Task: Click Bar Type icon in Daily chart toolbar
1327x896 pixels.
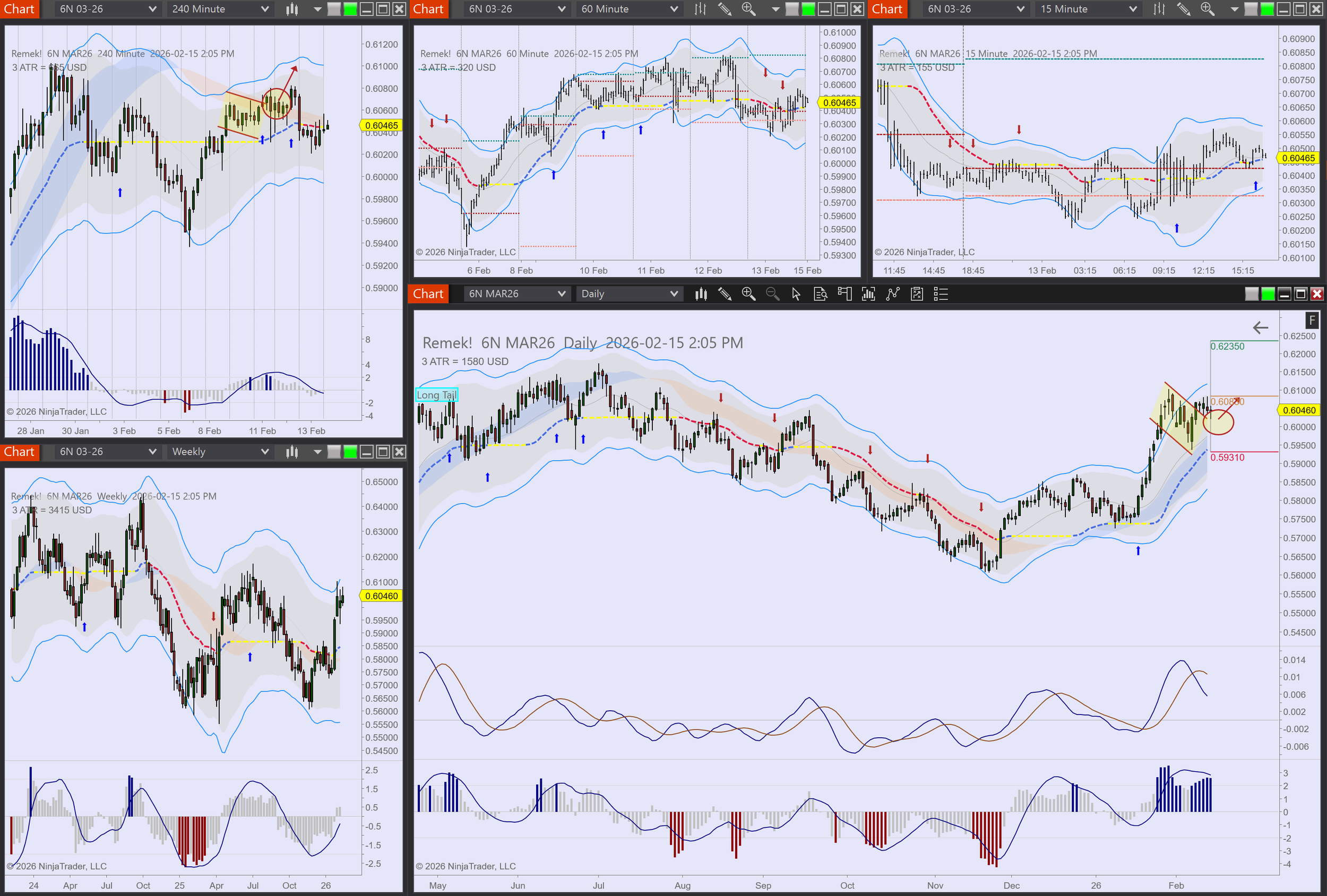Action: (x=701, y=294)
